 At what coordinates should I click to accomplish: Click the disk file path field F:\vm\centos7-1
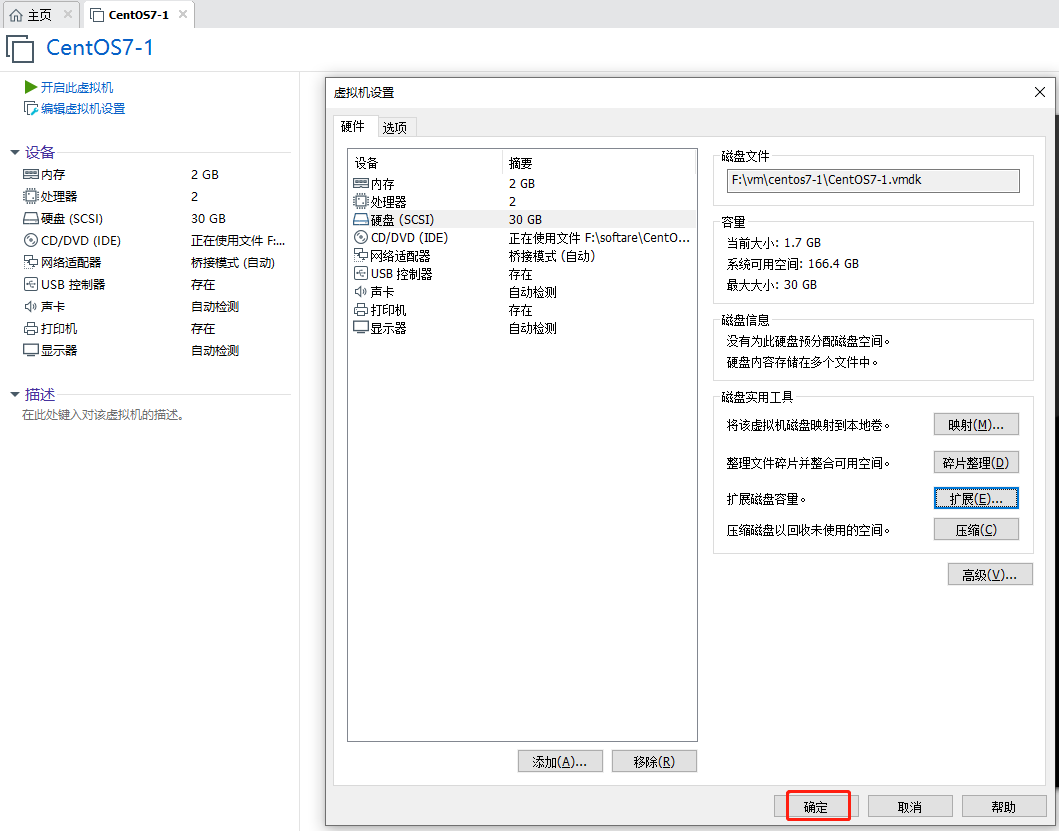[873, 180]
